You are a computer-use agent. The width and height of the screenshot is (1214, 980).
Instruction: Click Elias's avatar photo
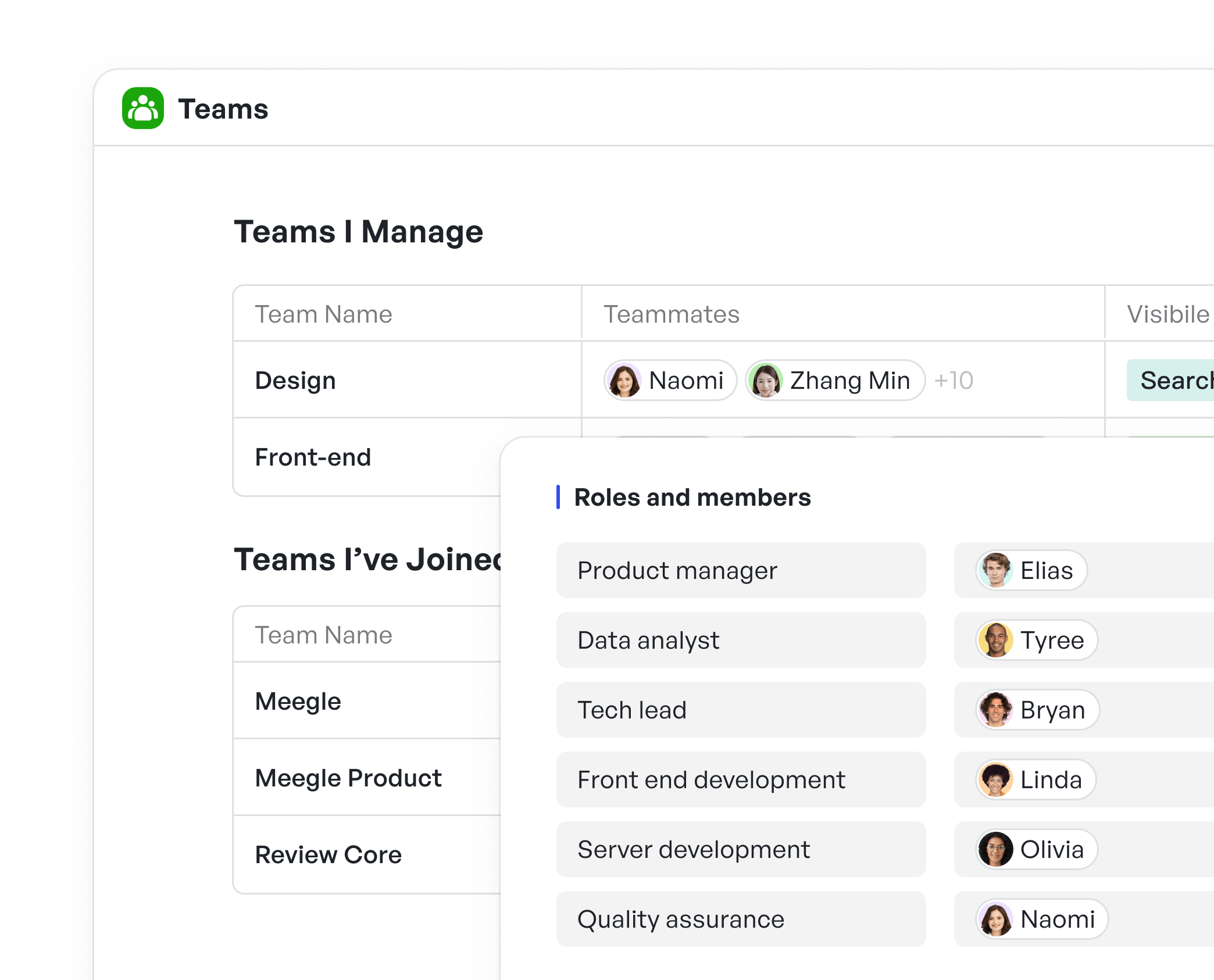coord(996,570)
